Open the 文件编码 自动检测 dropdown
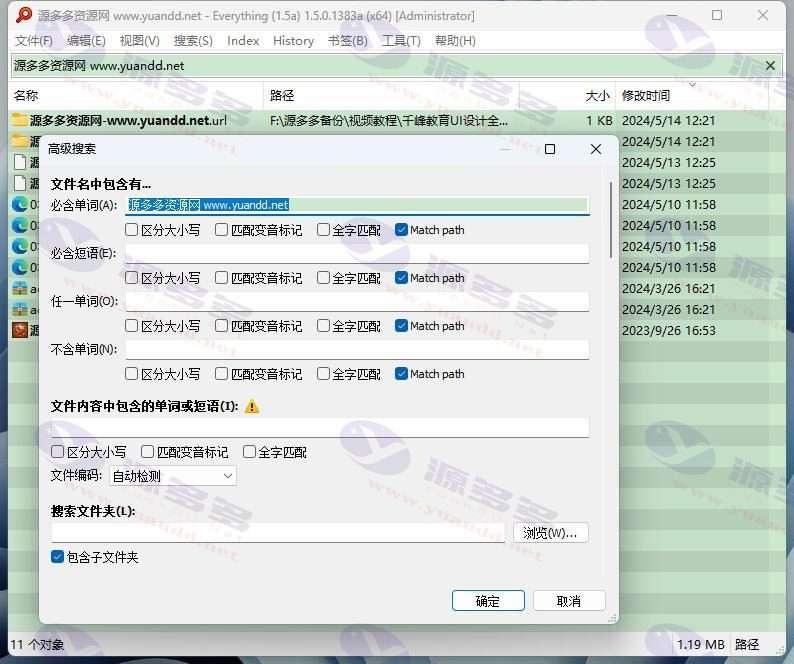The image size is (794, 664). point(173,476)
